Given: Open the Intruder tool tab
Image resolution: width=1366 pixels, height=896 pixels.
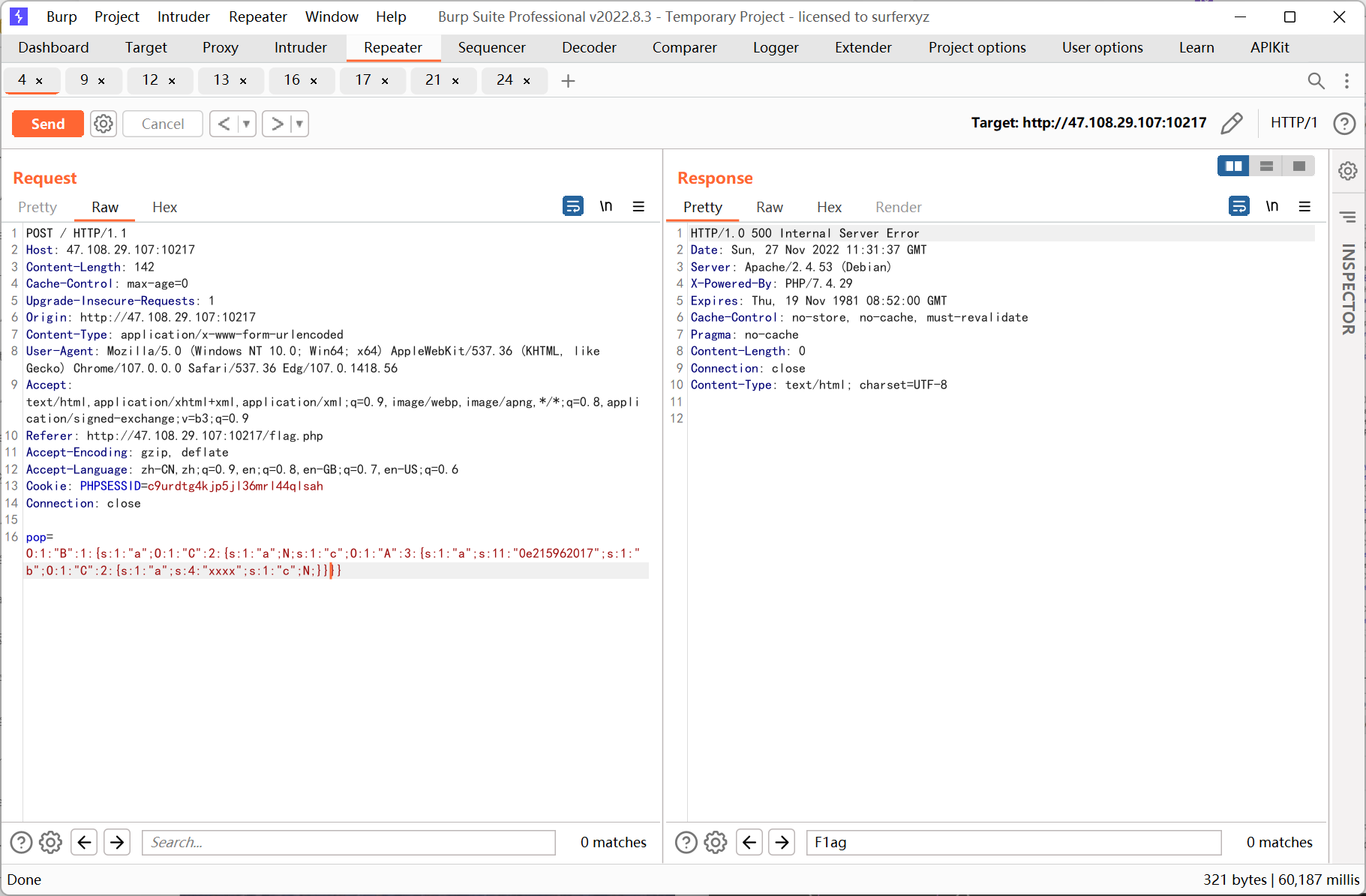Looking at the screenshot, I should pos(301,47).
